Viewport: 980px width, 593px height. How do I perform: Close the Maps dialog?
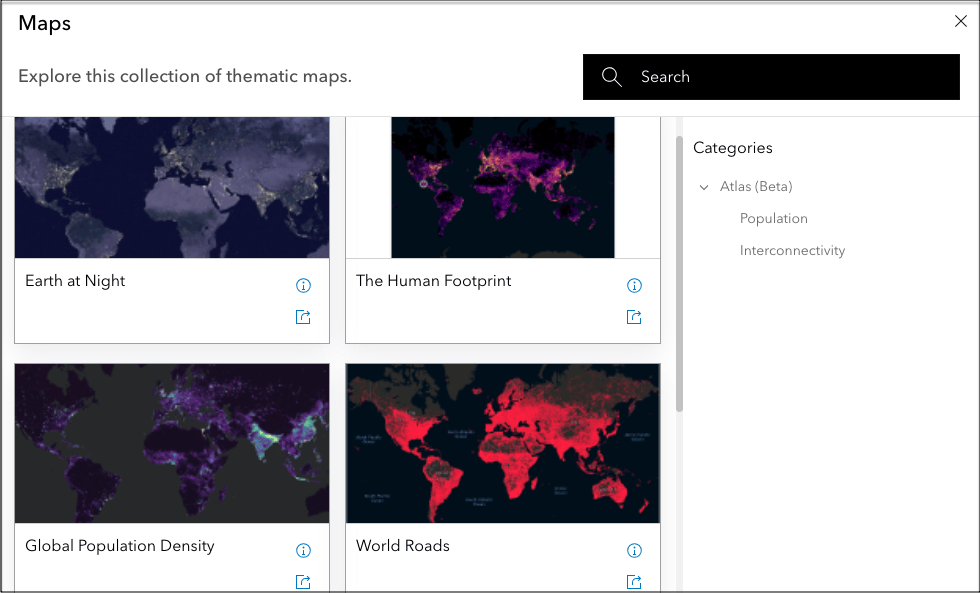pyautogui.click(x=961, y=21)
